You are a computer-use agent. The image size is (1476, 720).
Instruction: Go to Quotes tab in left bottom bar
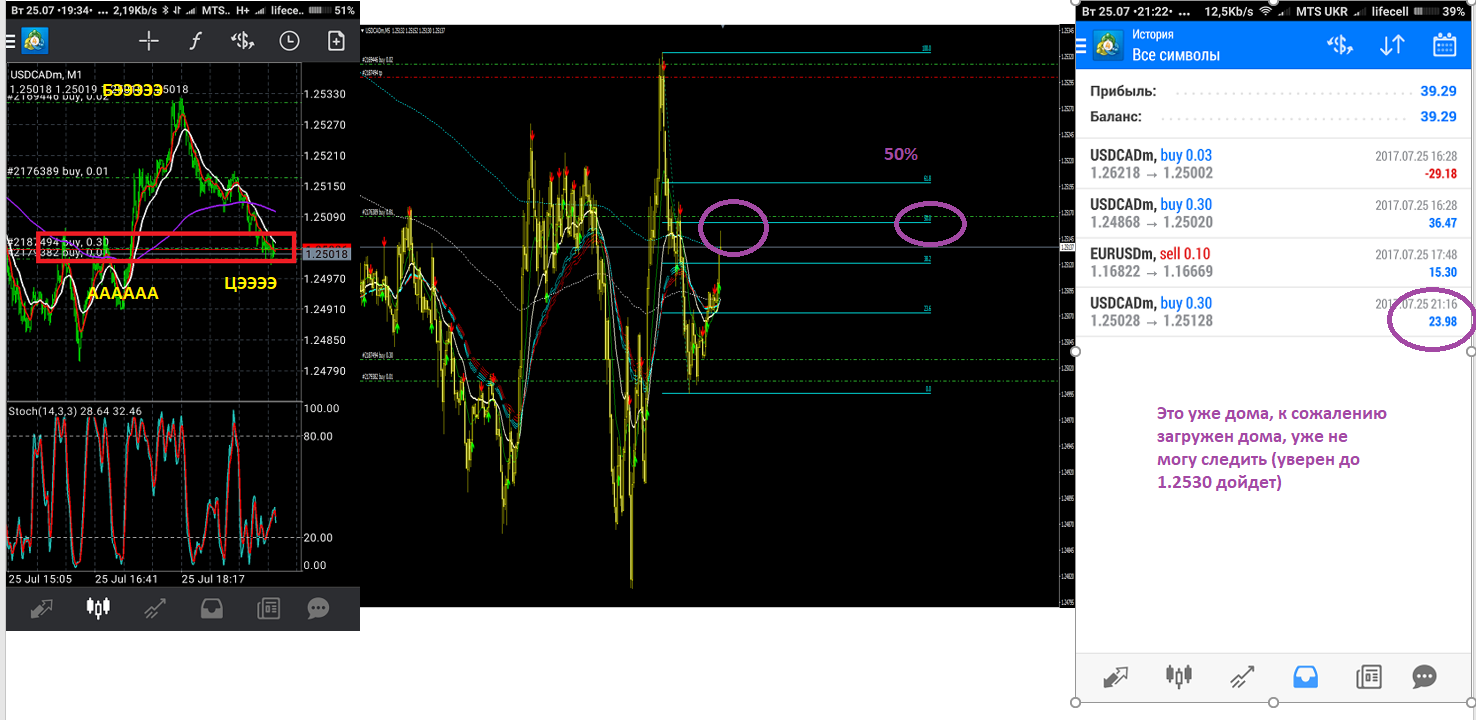tap(42, 608)
